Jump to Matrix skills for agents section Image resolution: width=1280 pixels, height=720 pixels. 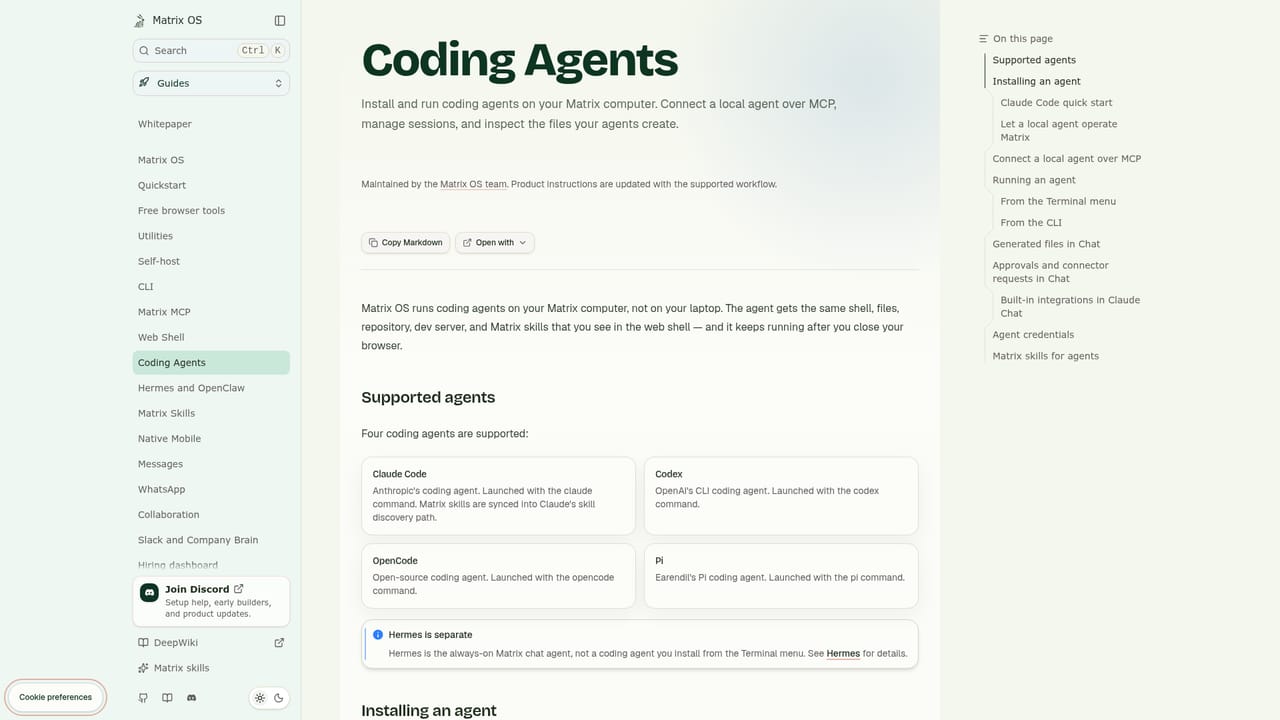click(x=1045, y=356)
